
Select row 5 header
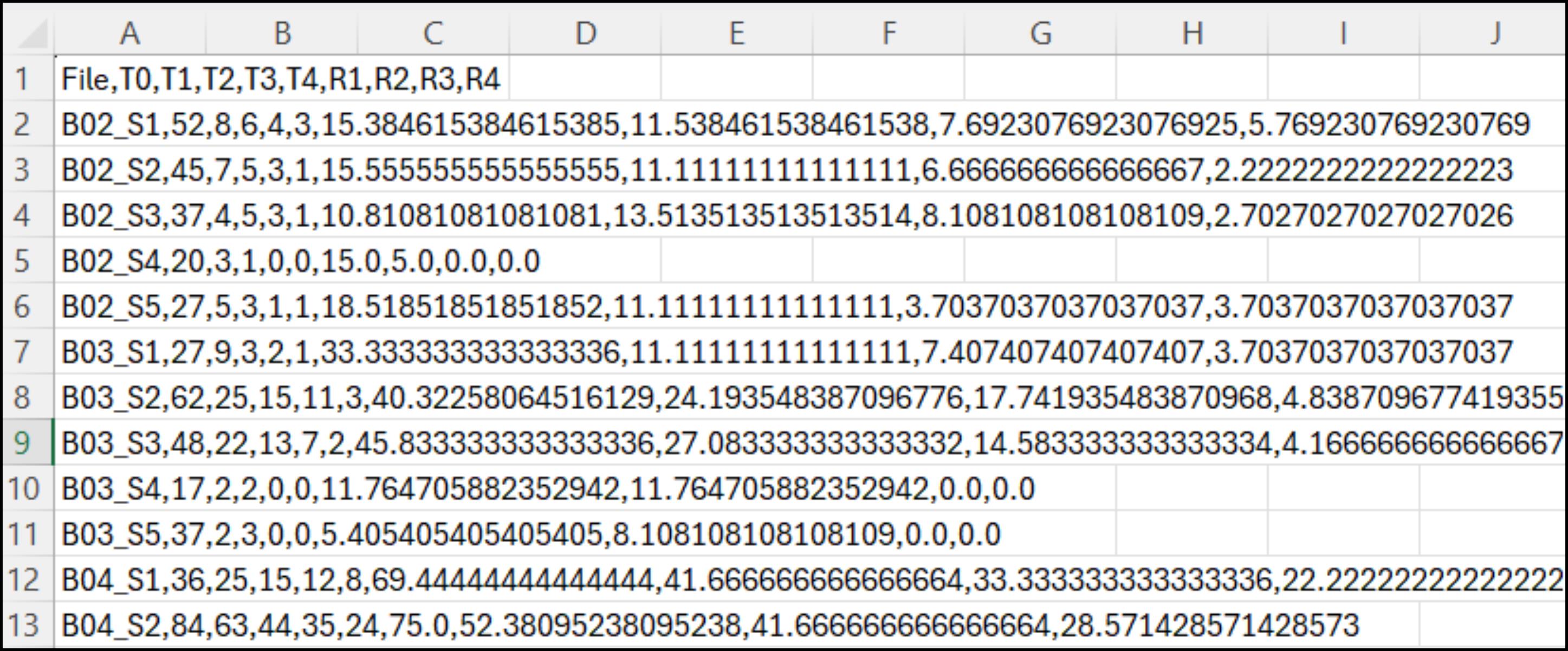coord(23,261)
